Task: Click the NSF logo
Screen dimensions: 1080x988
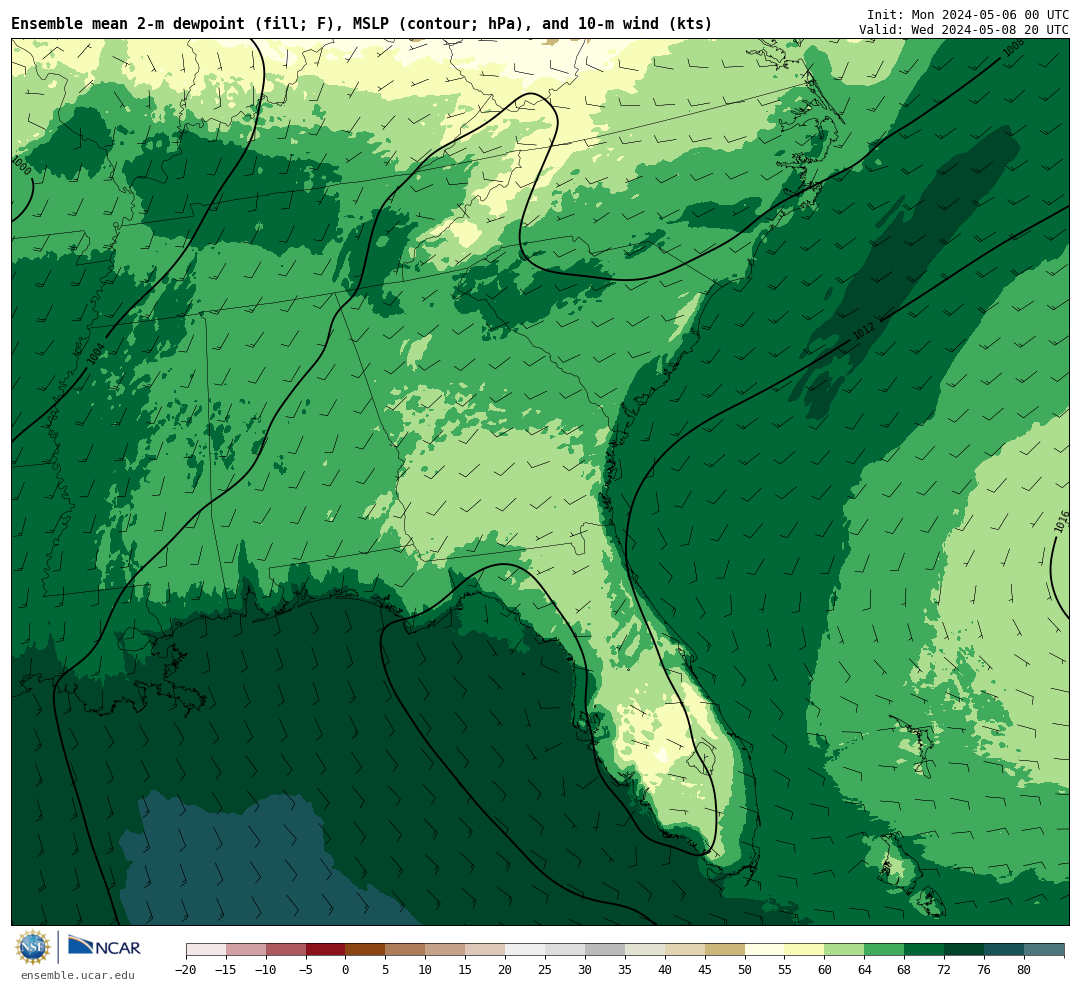Action: [33, 947]
